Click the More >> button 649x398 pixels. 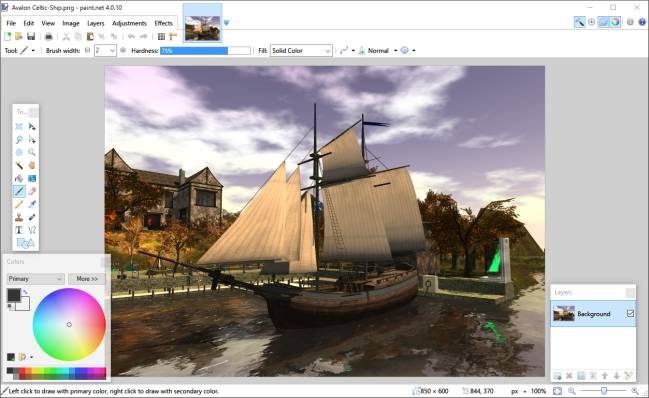[x=87, y=279]
